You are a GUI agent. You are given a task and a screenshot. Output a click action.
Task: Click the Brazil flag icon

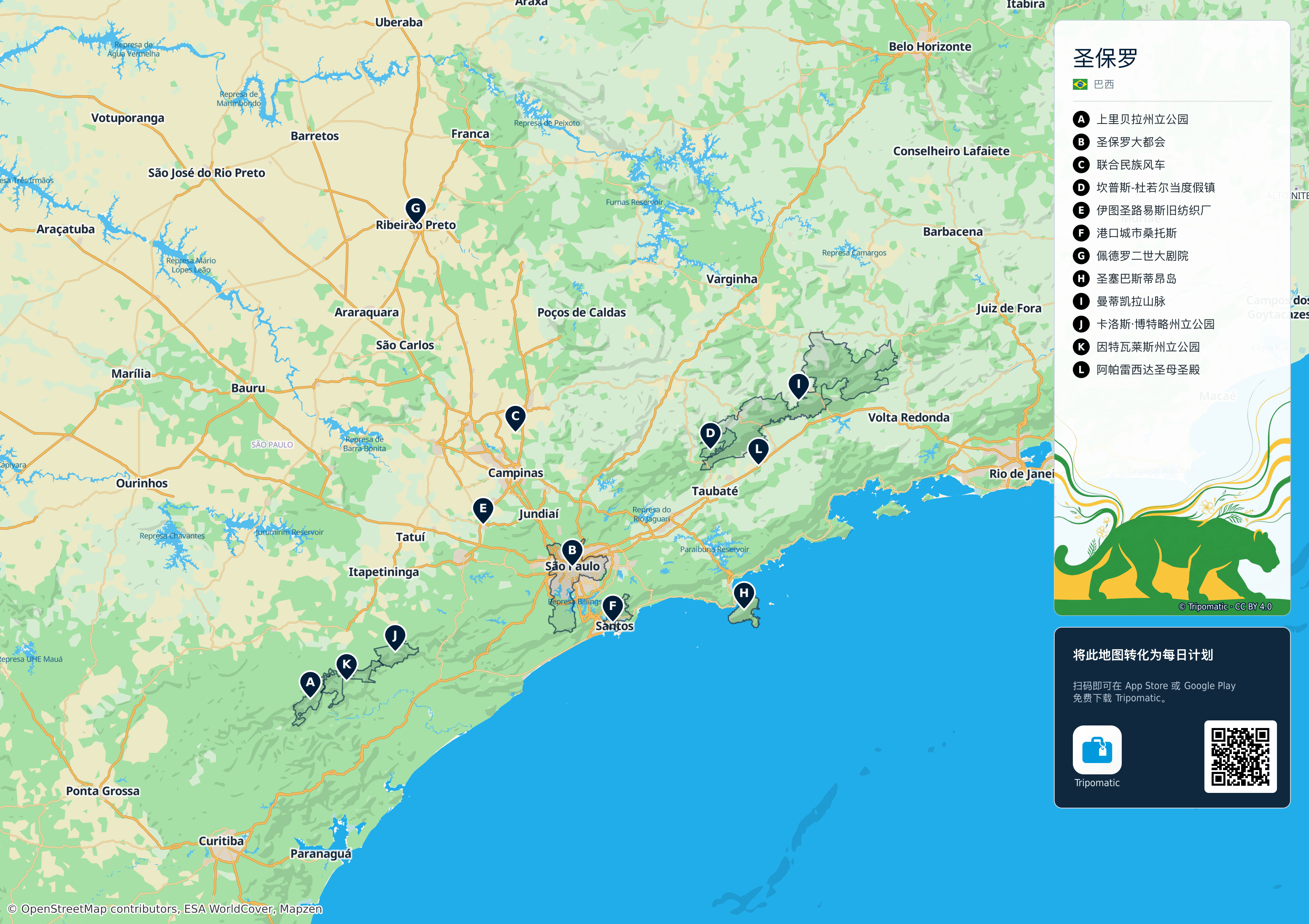click(1080, 84)
